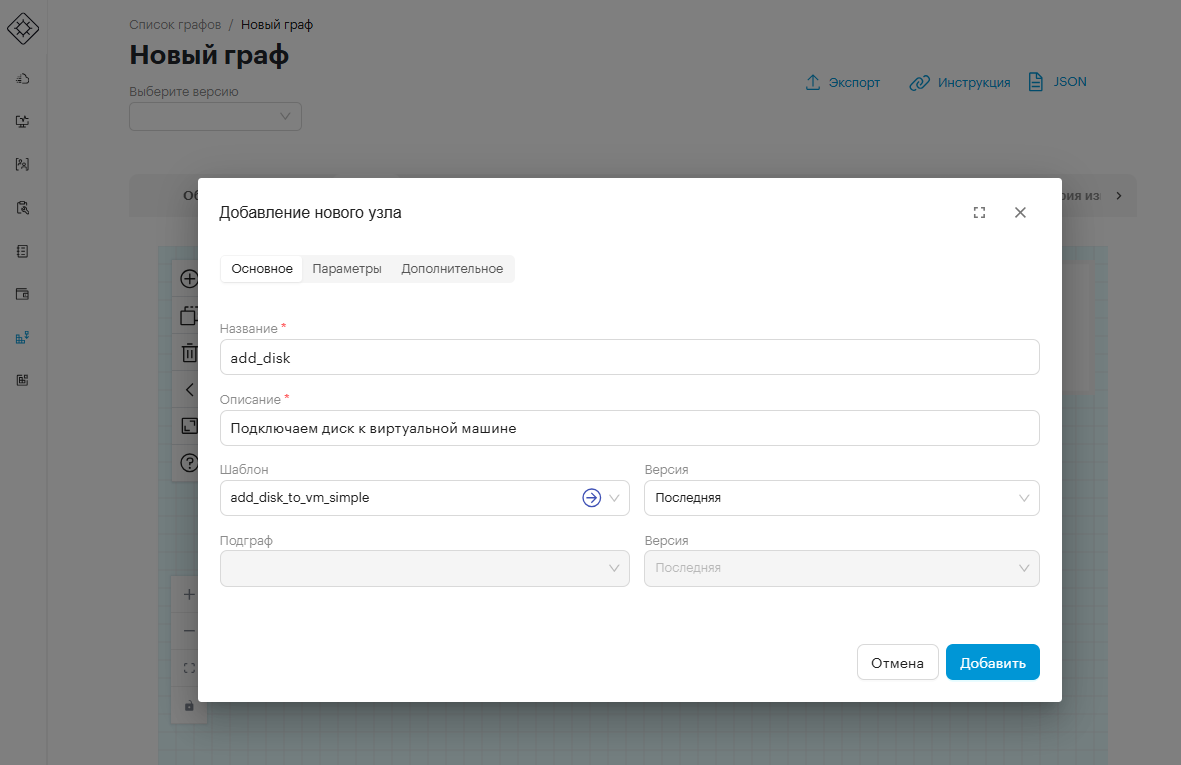Open the monitor icon in left sidebar
1181x765 pixels.
pos(23,121)
